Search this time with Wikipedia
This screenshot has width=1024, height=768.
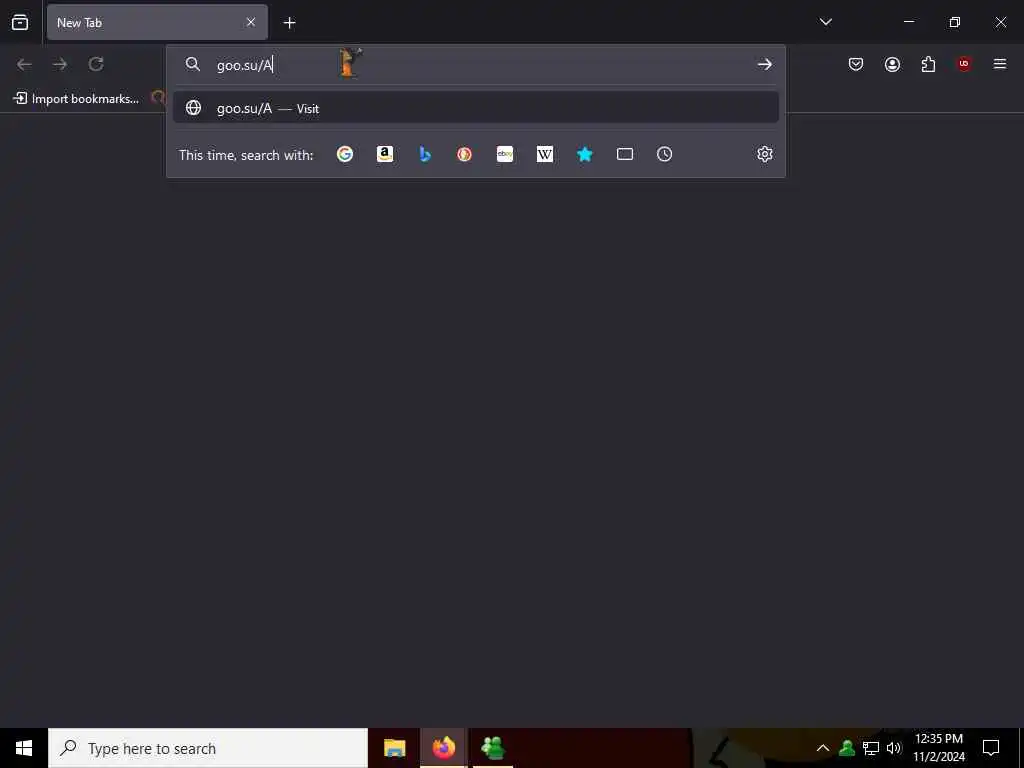(x=545, y=154)
